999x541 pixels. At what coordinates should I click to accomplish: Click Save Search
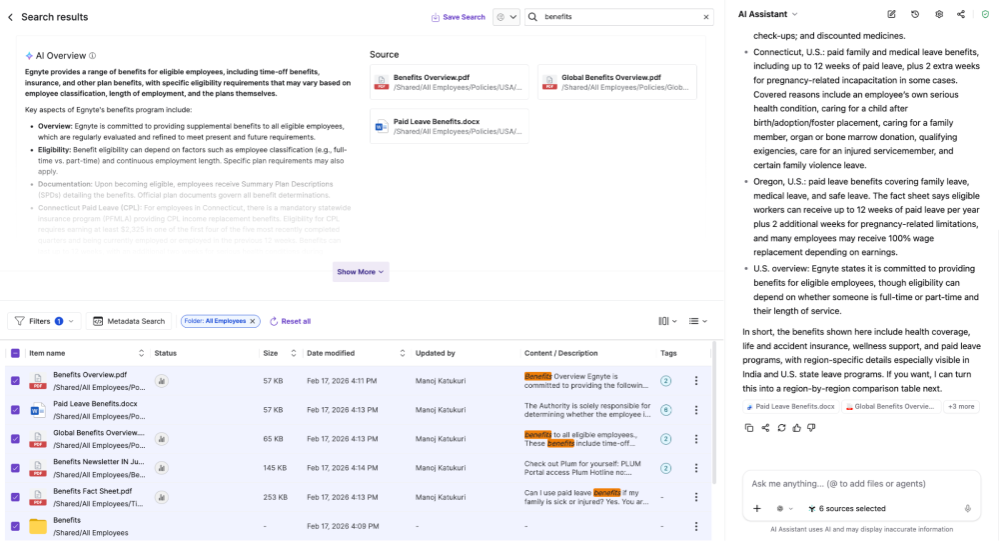[458, 17]
